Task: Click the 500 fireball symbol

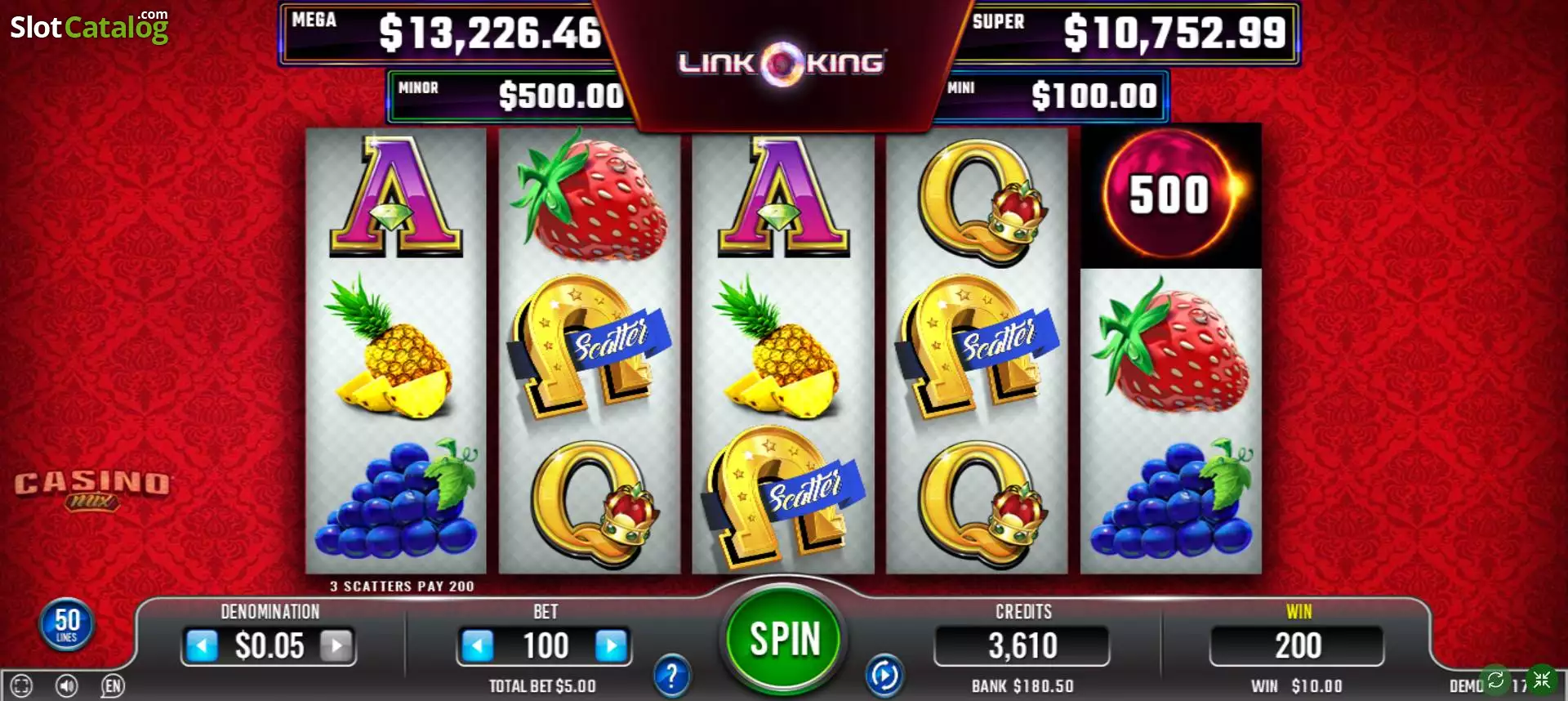Action: 1170,195
